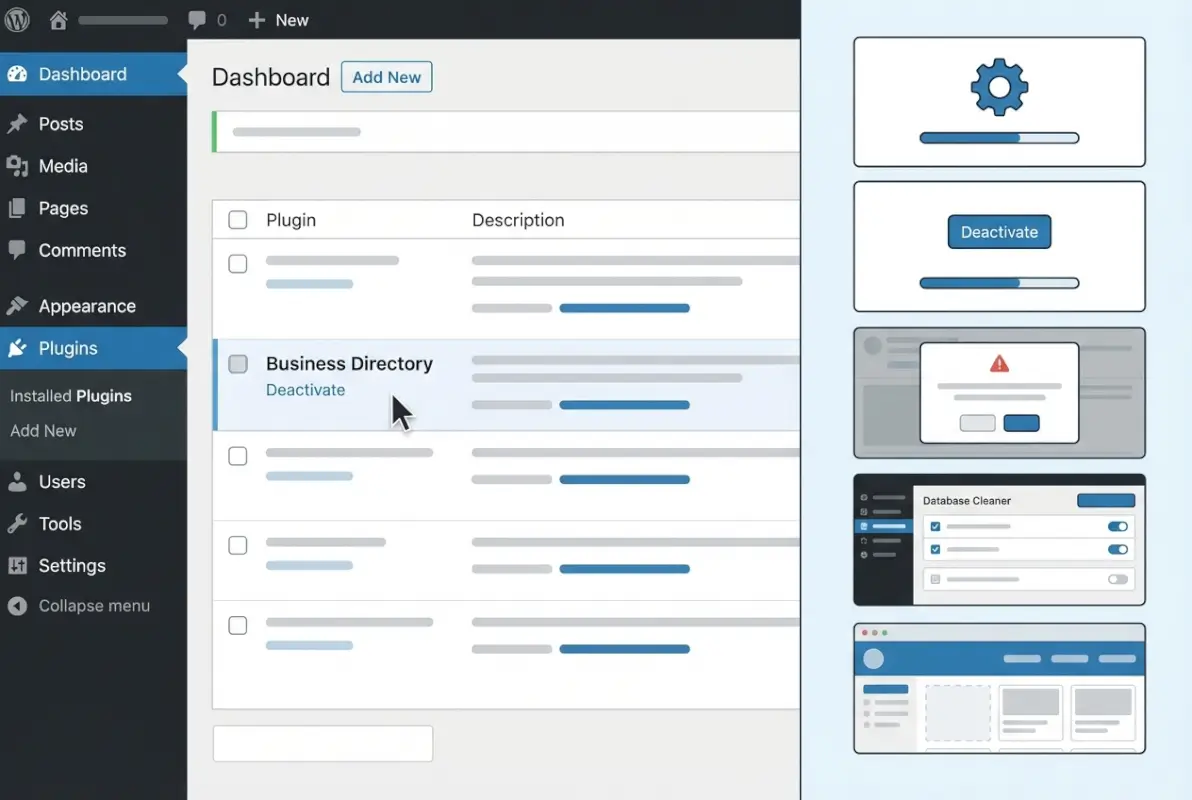Image resolution: width=1192 pixels, height=800 pixels.
Task: Click the WordPress logo in the admin bar
Action: (17, 19)
